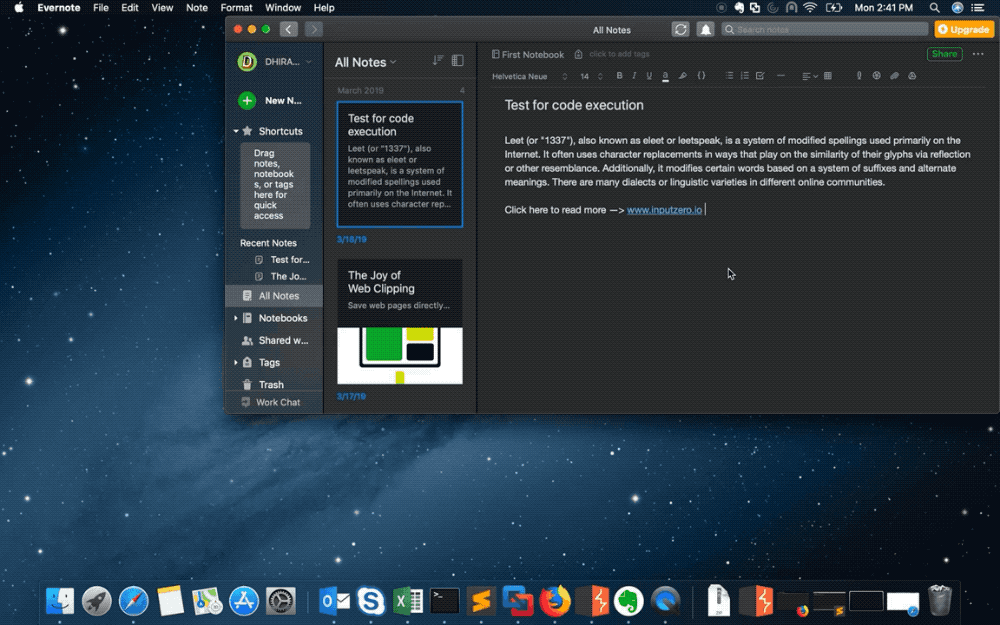
Task: Insert a checkbox with the to-do icon
Action: coord(760,76)
